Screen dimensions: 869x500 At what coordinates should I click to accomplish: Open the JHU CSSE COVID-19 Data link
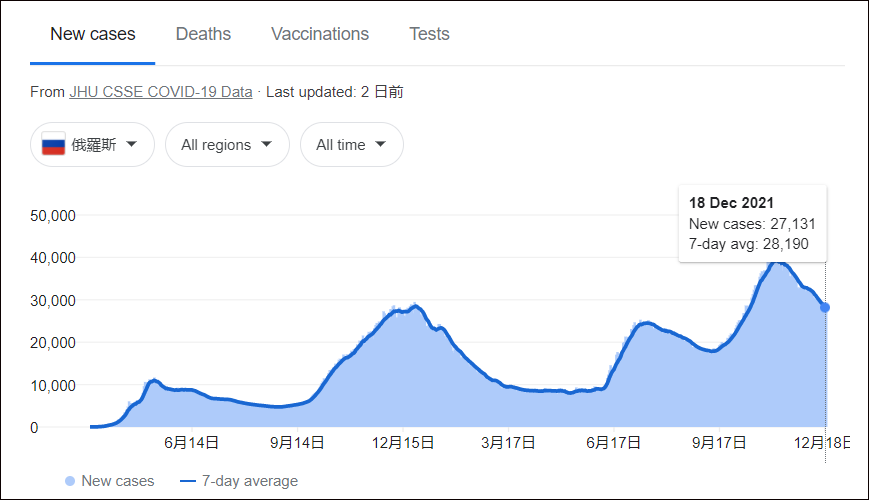click(160, 92)
